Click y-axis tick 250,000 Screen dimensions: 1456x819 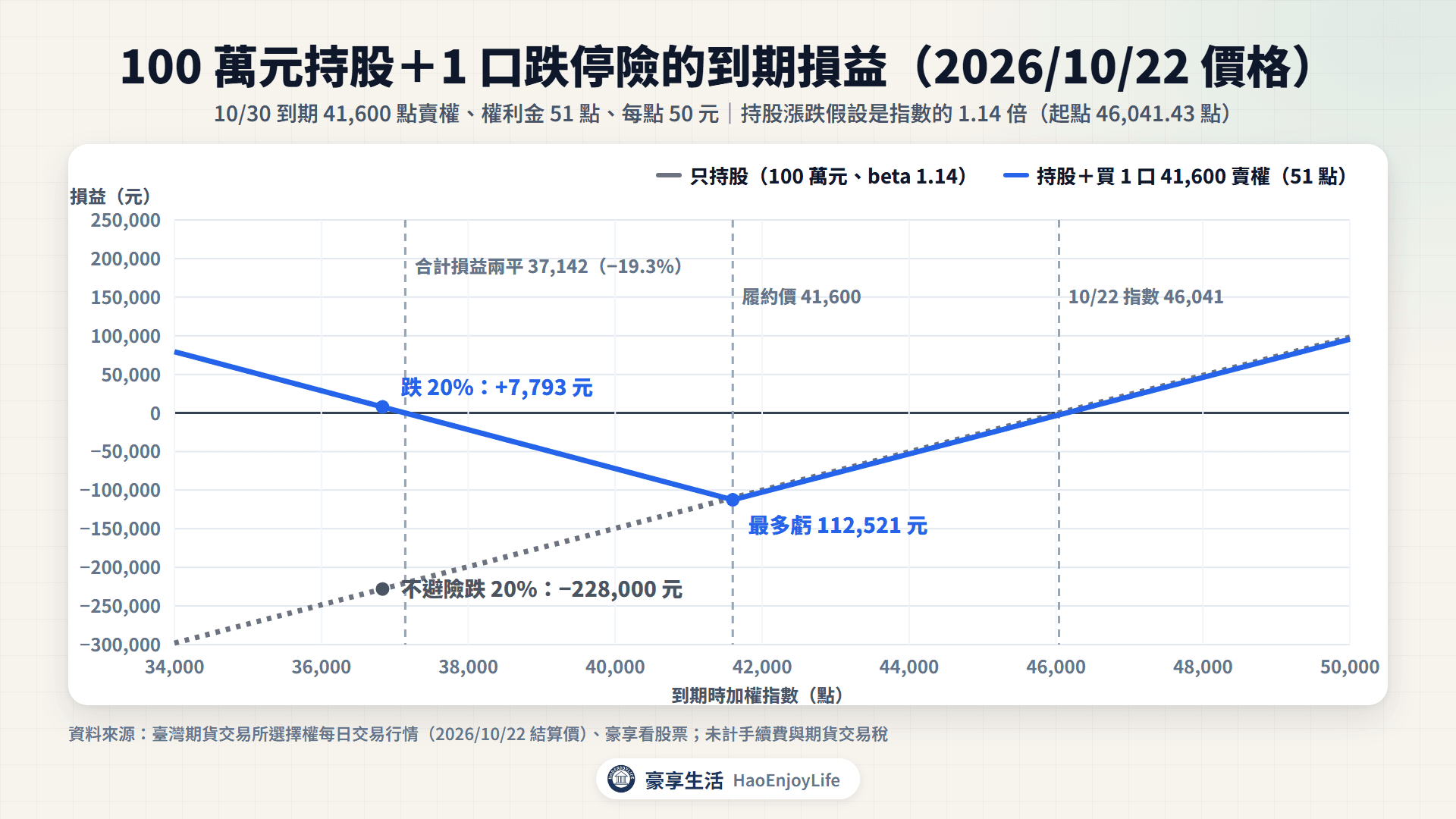coord(126,220)
